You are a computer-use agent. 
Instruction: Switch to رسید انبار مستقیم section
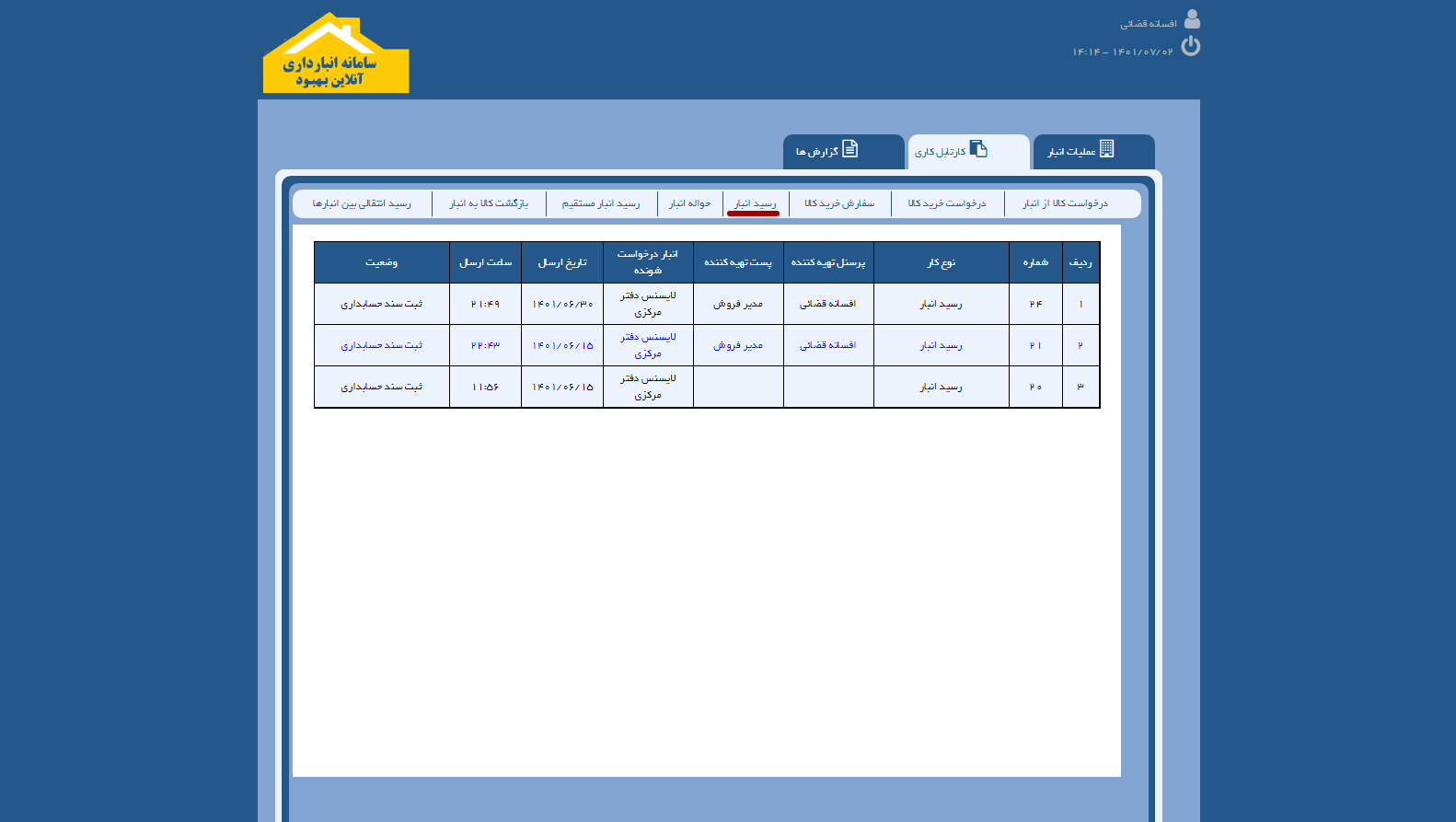(601, 203)
